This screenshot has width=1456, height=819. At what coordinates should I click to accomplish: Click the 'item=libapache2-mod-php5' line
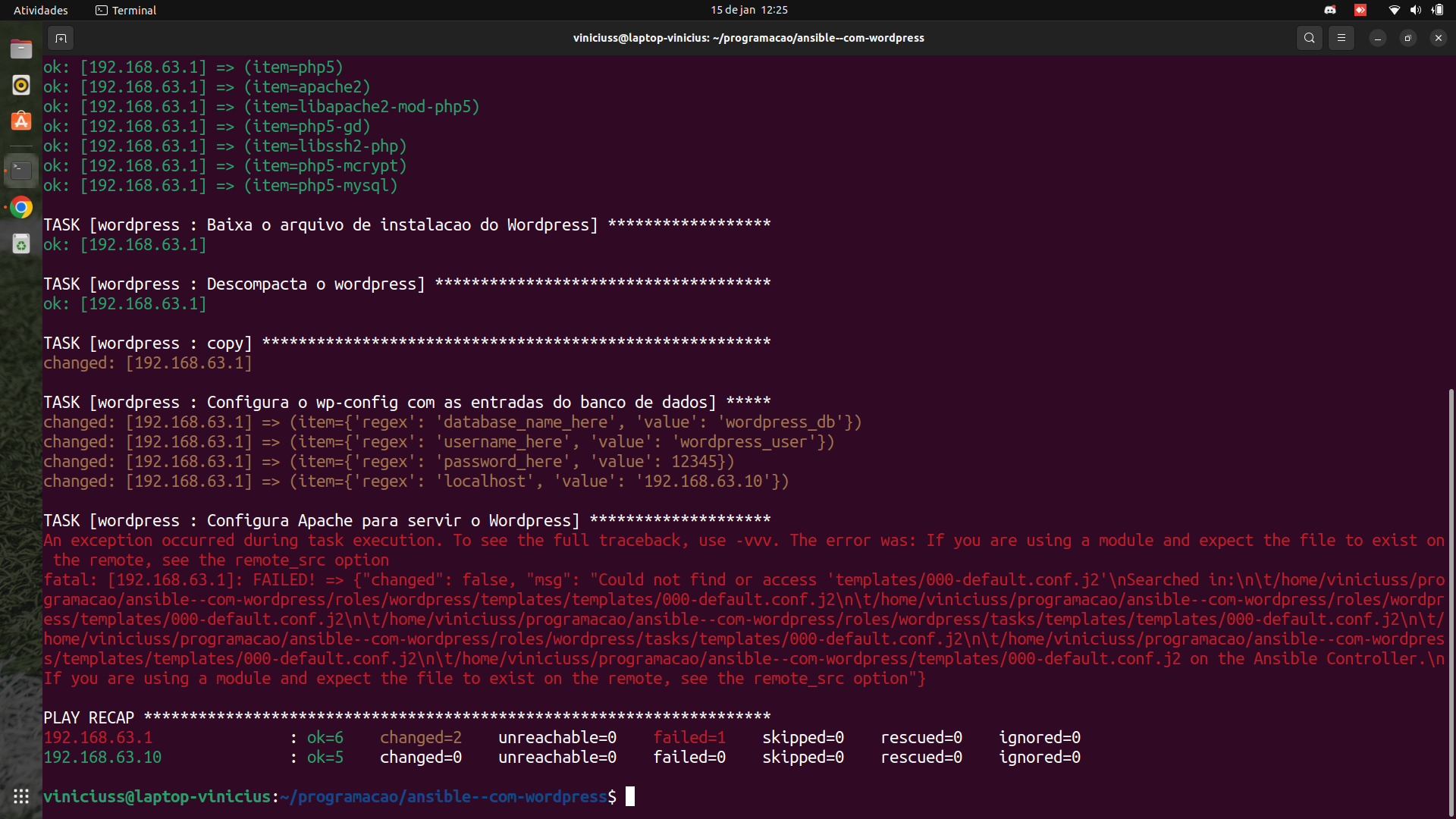pyautogui.click(x=262, y=107)
